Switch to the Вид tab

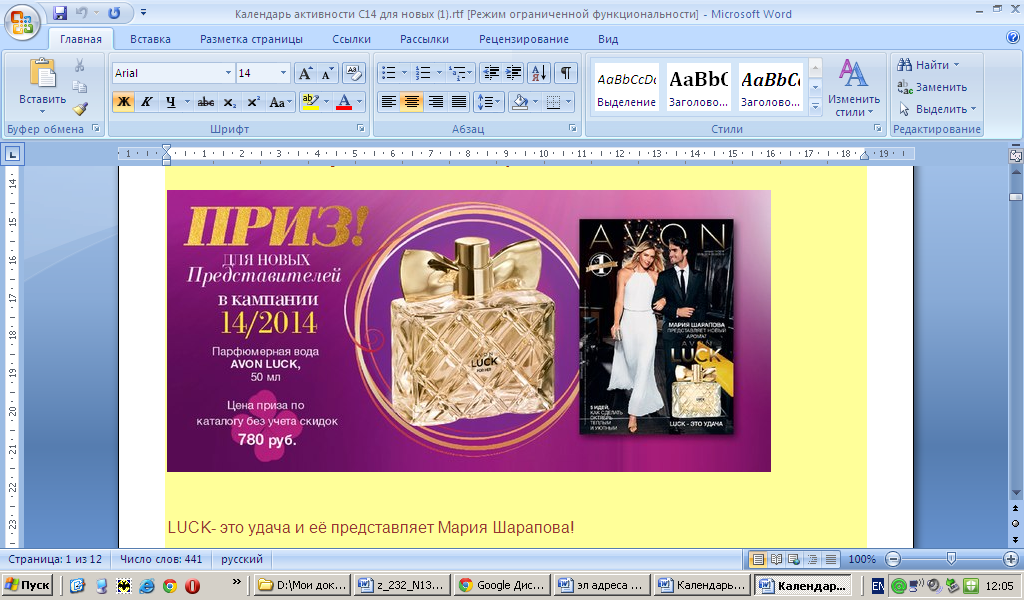608,39
